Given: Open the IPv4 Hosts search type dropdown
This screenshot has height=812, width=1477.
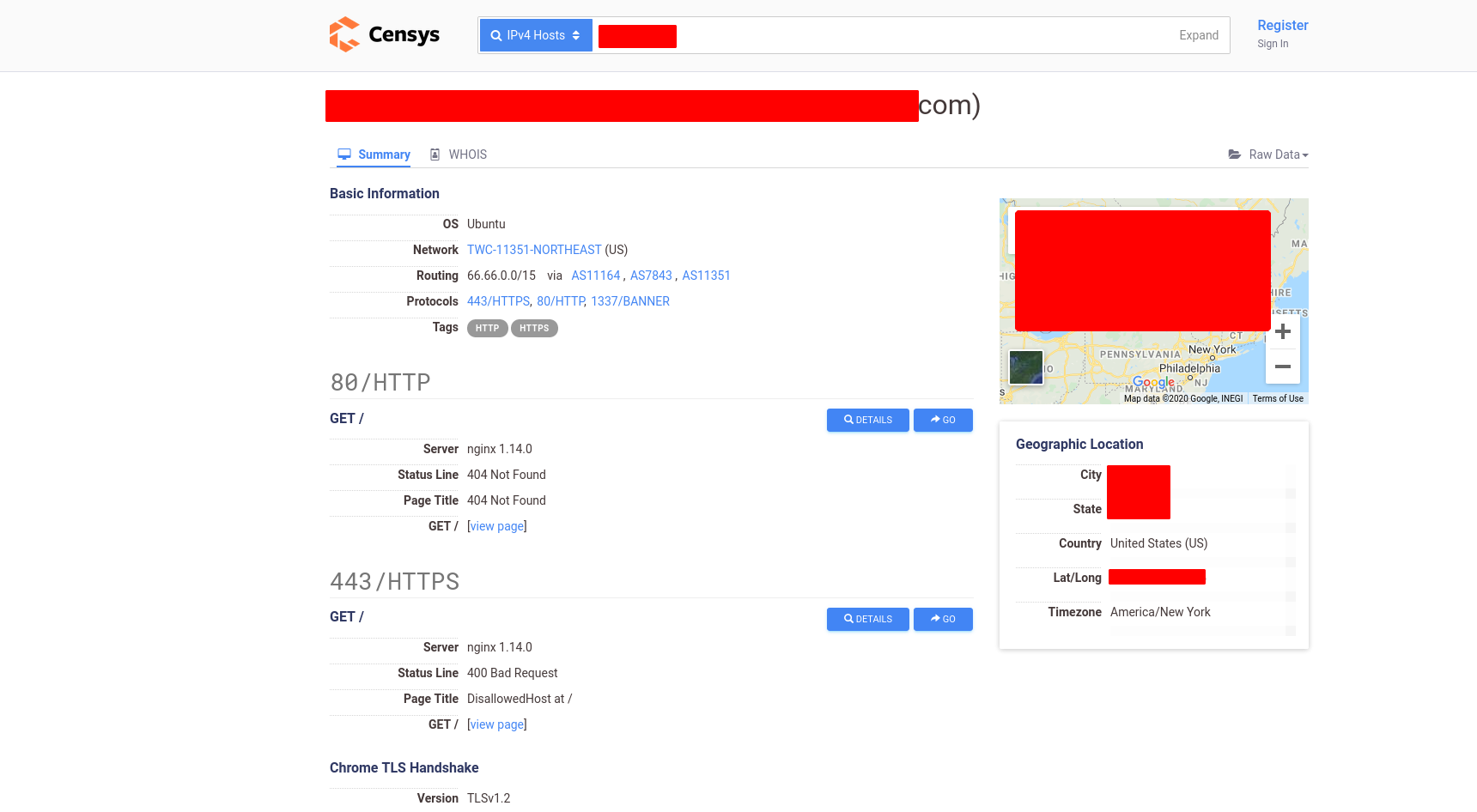Looking at the screenshot, I should pyautogui.click(x=536, y=35).
